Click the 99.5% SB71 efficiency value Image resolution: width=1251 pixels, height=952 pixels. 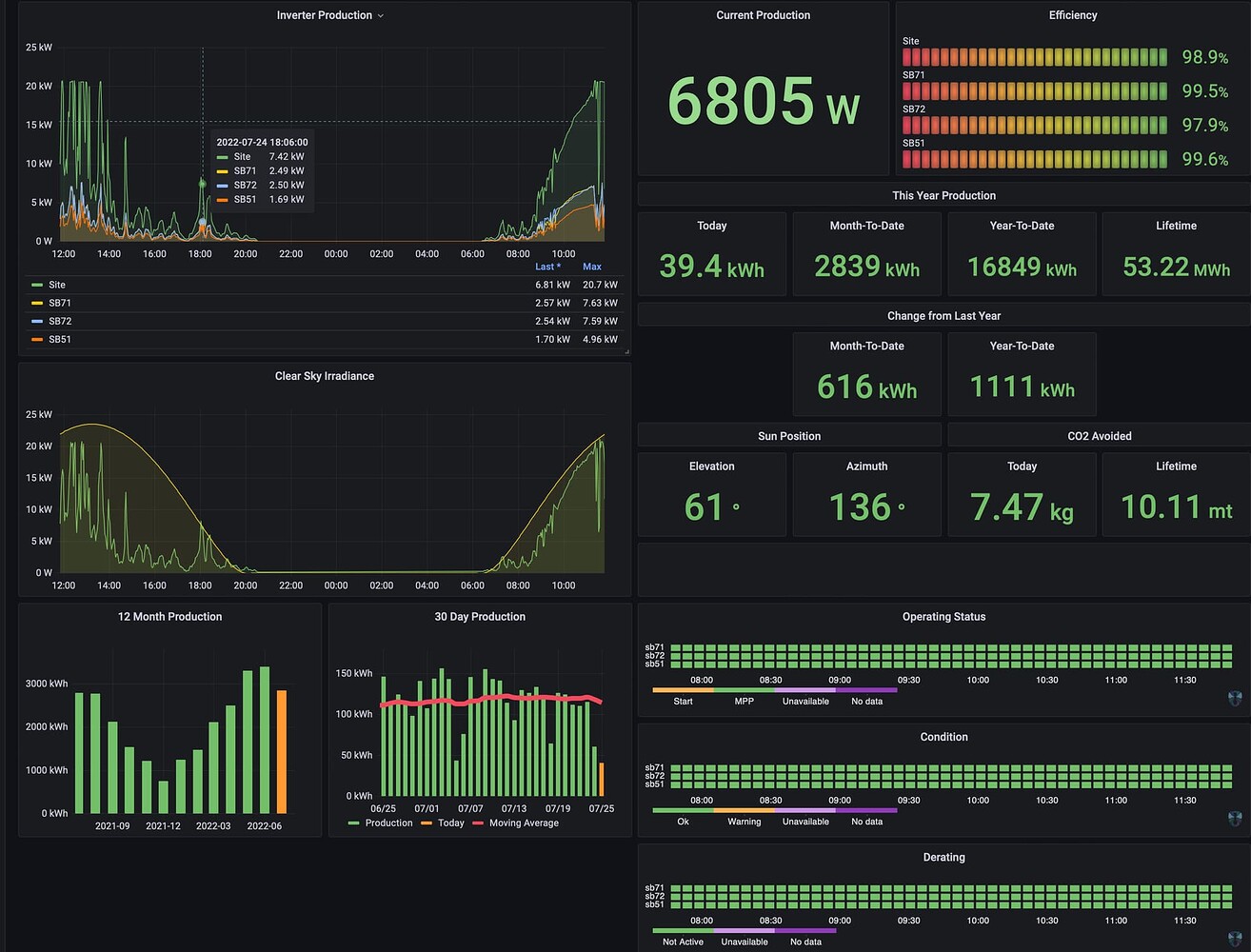pyautogui.click(x=1204, y=91)
